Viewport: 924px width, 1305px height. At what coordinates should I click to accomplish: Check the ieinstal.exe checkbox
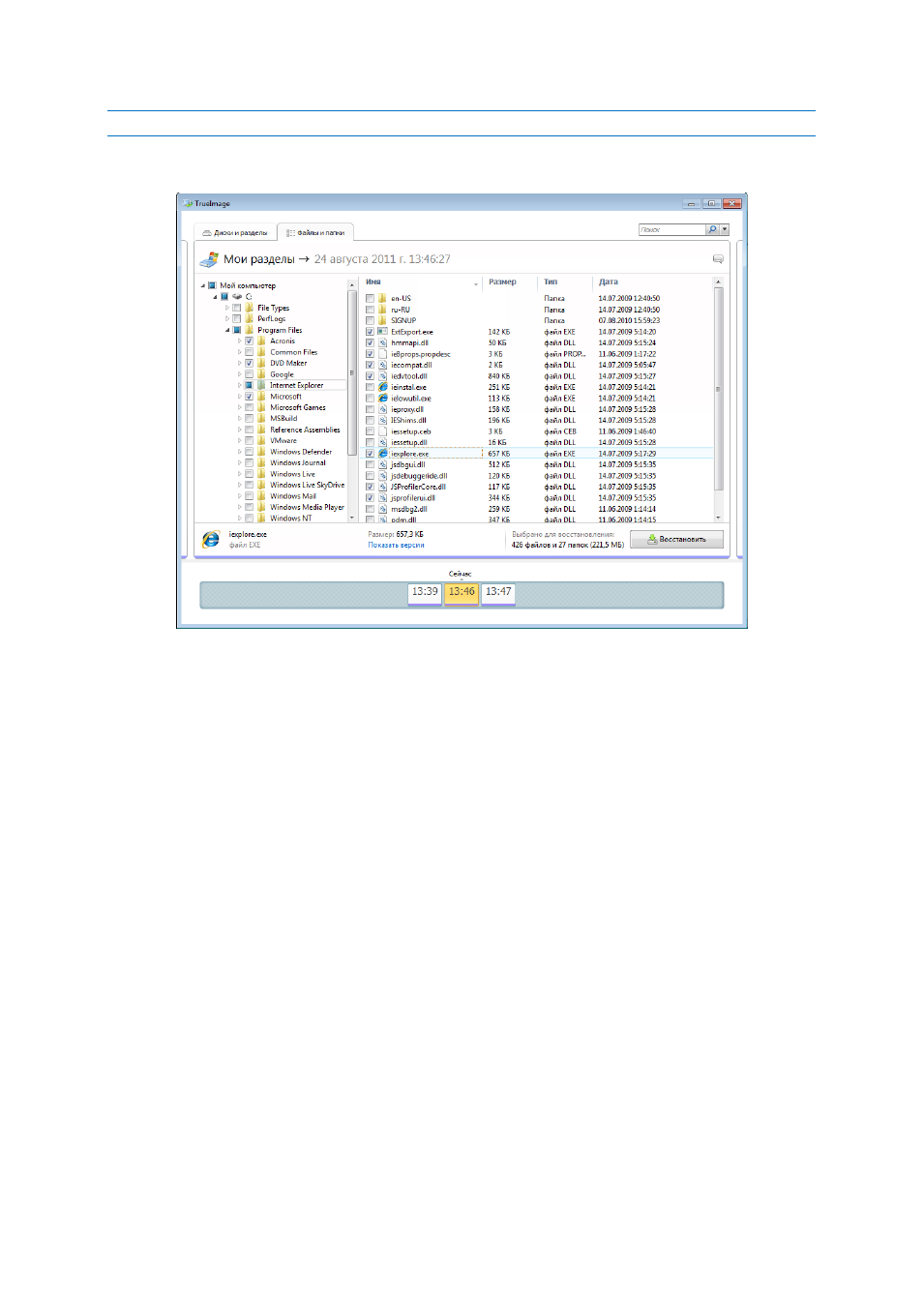click(x=370, y=387)
